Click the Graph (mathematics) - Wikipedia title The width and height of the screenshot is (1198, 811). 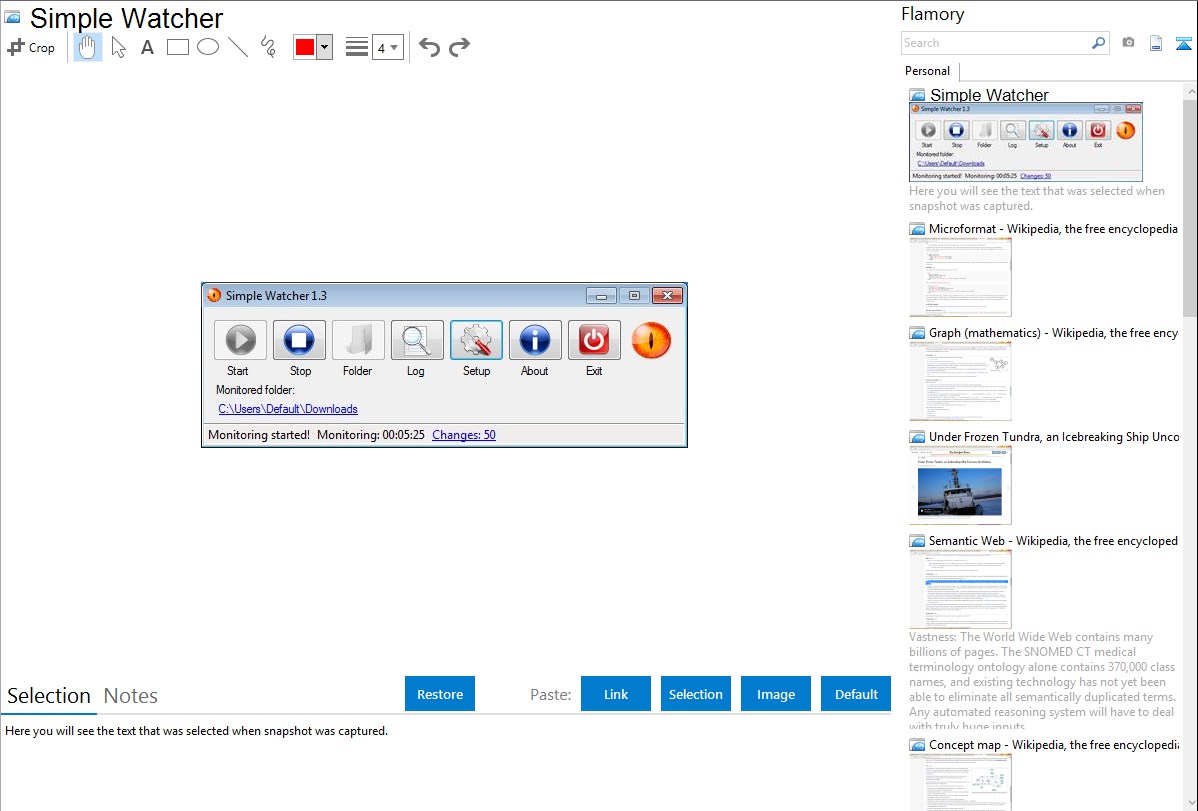click(x=1053, y=333)
